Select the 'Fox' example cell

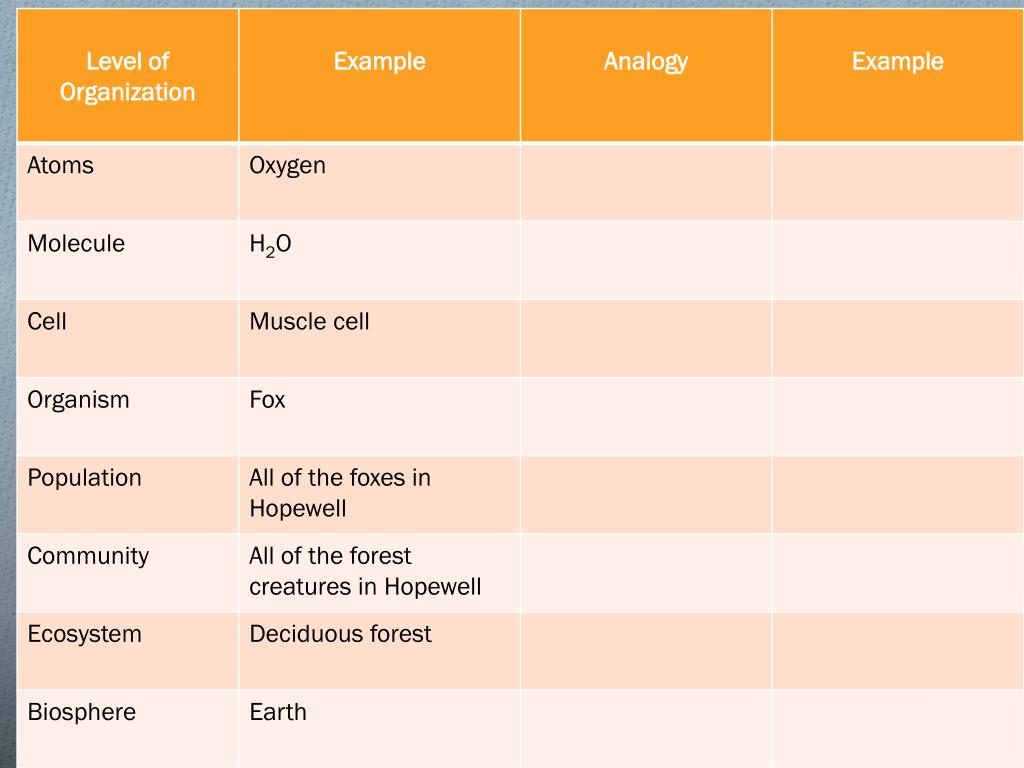click(x=379, y=416)
